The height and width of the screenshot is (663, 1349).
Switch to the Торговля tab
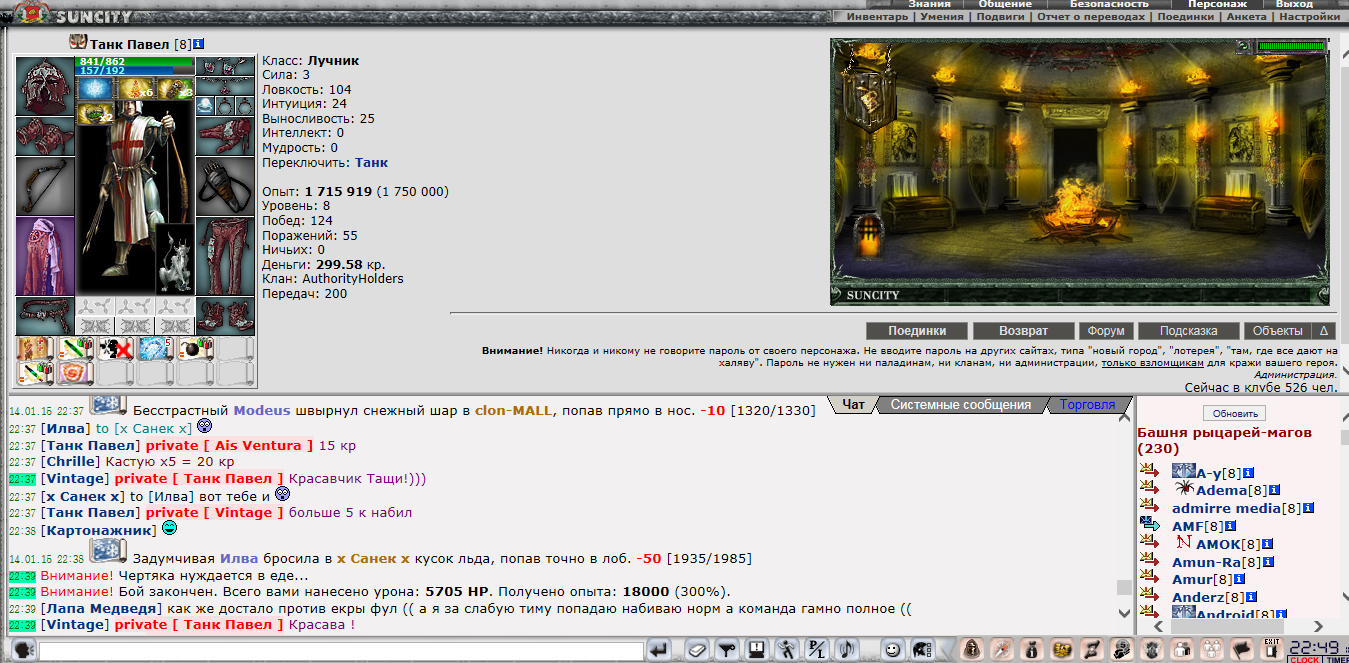pos(1087,405)
